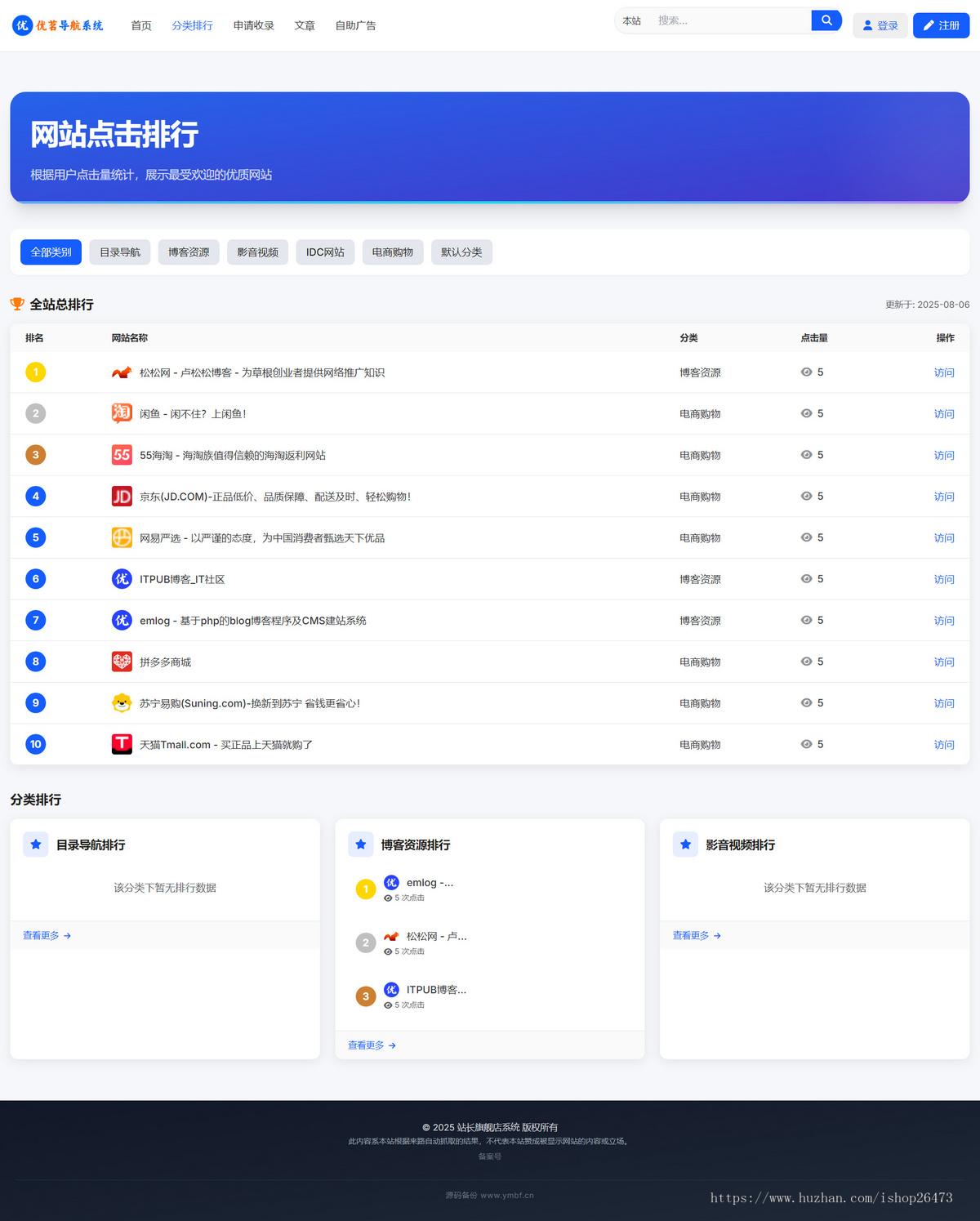Click into the 搜索 input field
The width and height of the screenshot is (980, 1221).
coord(731,20)
